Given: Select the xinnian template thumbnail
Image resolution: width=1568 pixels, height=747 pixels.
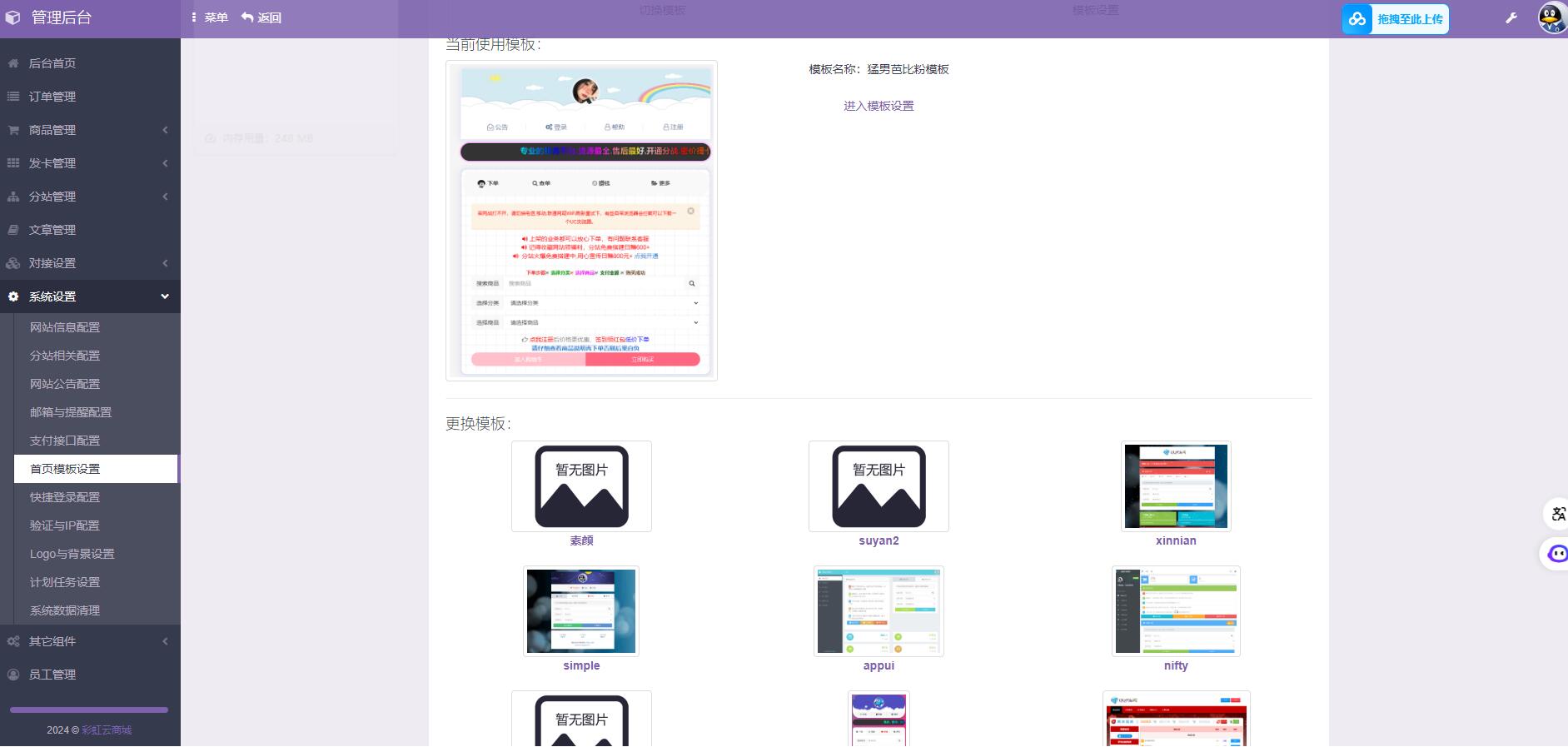Looking at the screenshot, I should 1176,486.
